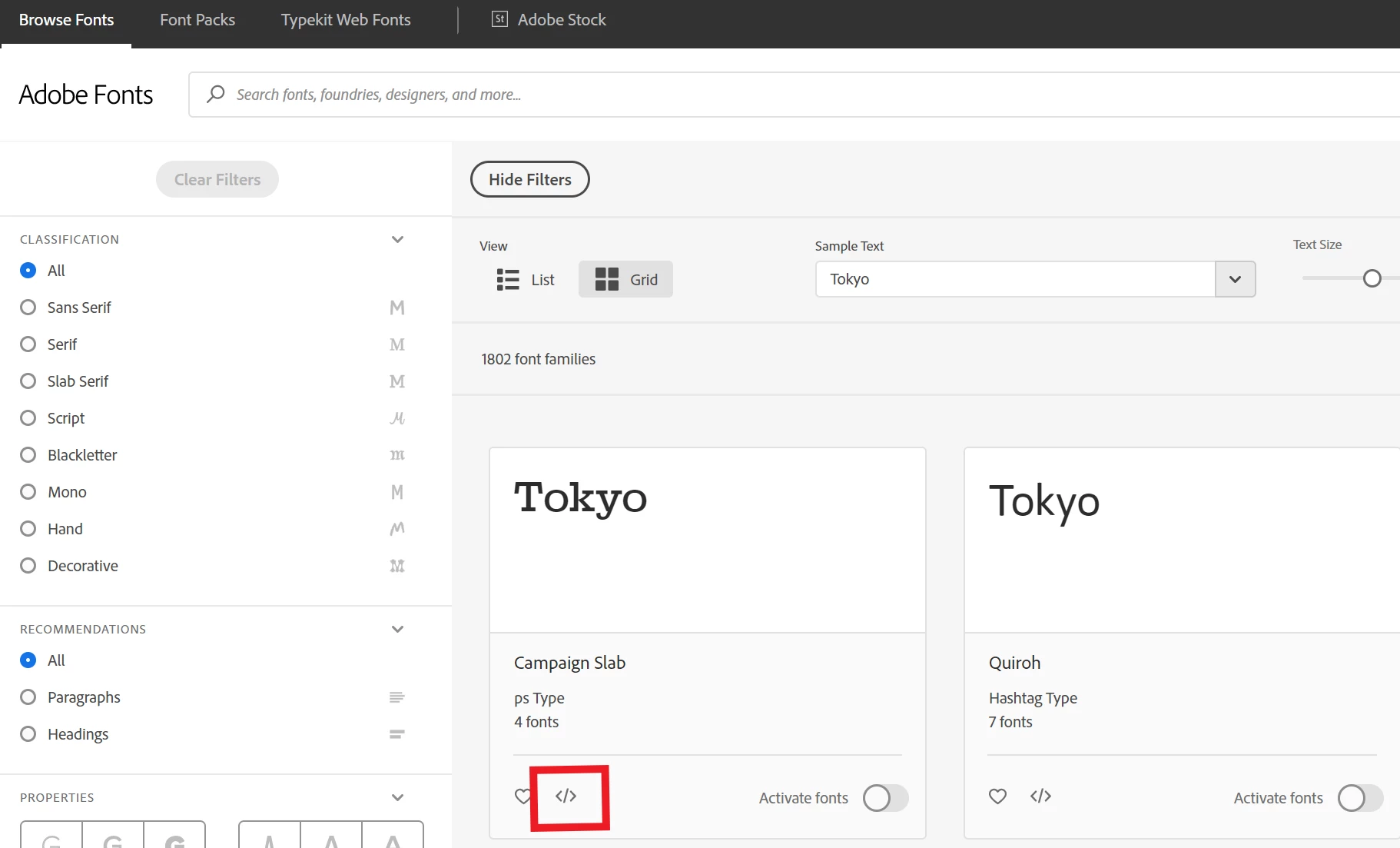
Task: Click the Mono sample M icon
Action: coord(397,492)
